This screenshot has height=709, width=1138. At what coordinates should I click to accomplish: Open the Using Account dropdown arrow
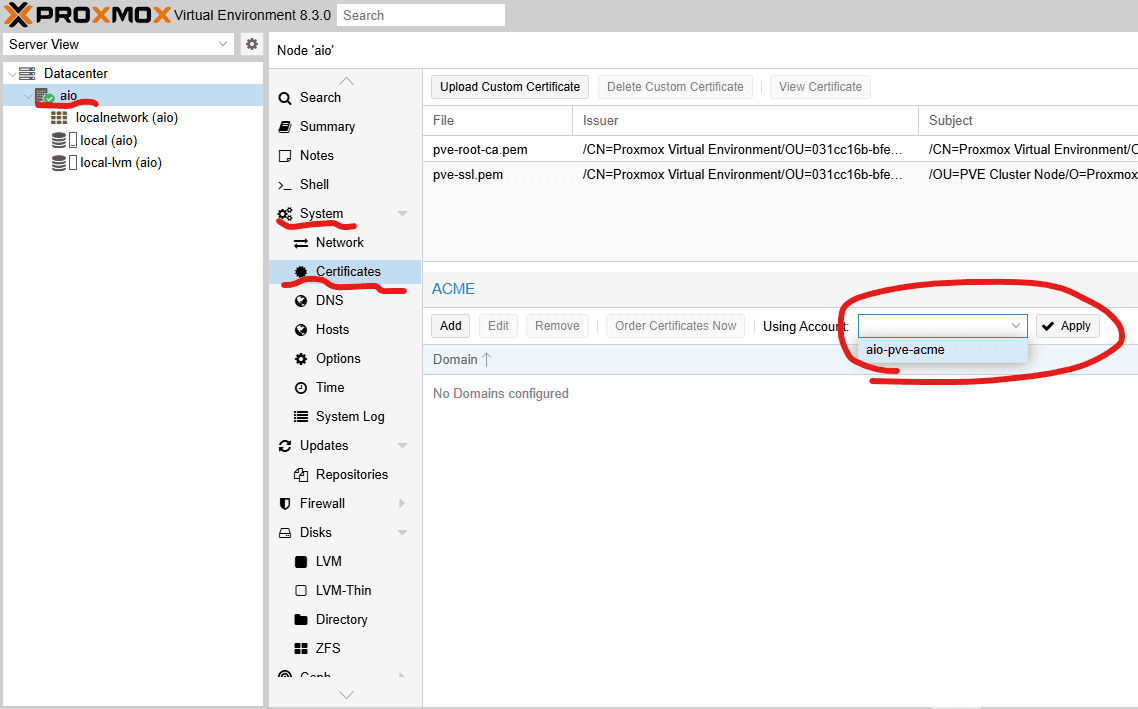(1016, 326)
